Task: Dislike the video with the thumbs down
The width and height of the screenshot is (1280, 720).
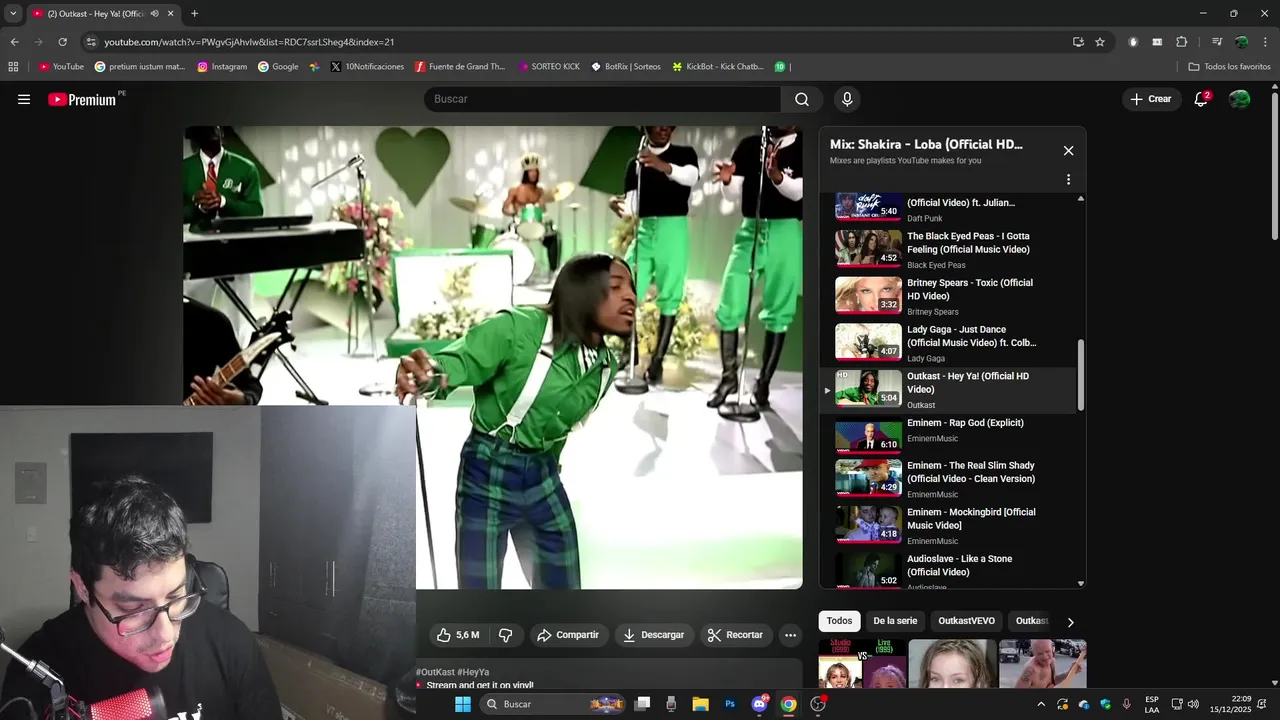Action: coord(506,635)
